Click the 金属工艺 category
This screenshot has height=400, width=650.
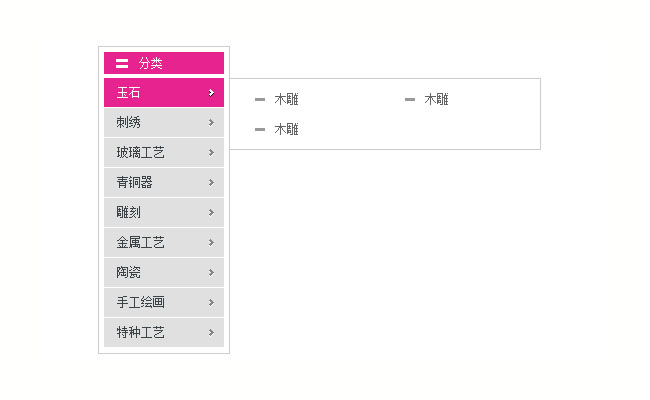point(140,242)
